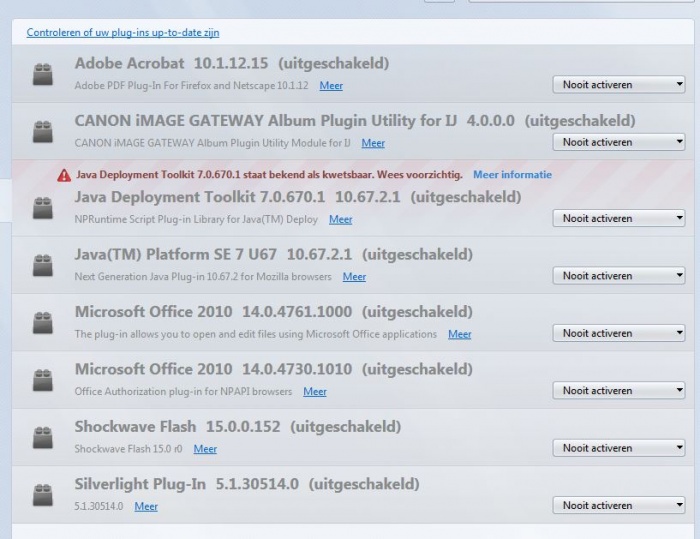The width and height of the screenshot is (700, 539).
Task: Click 'Meer' for Office Authorization plug-in
Action: click(x=315, y=391)
